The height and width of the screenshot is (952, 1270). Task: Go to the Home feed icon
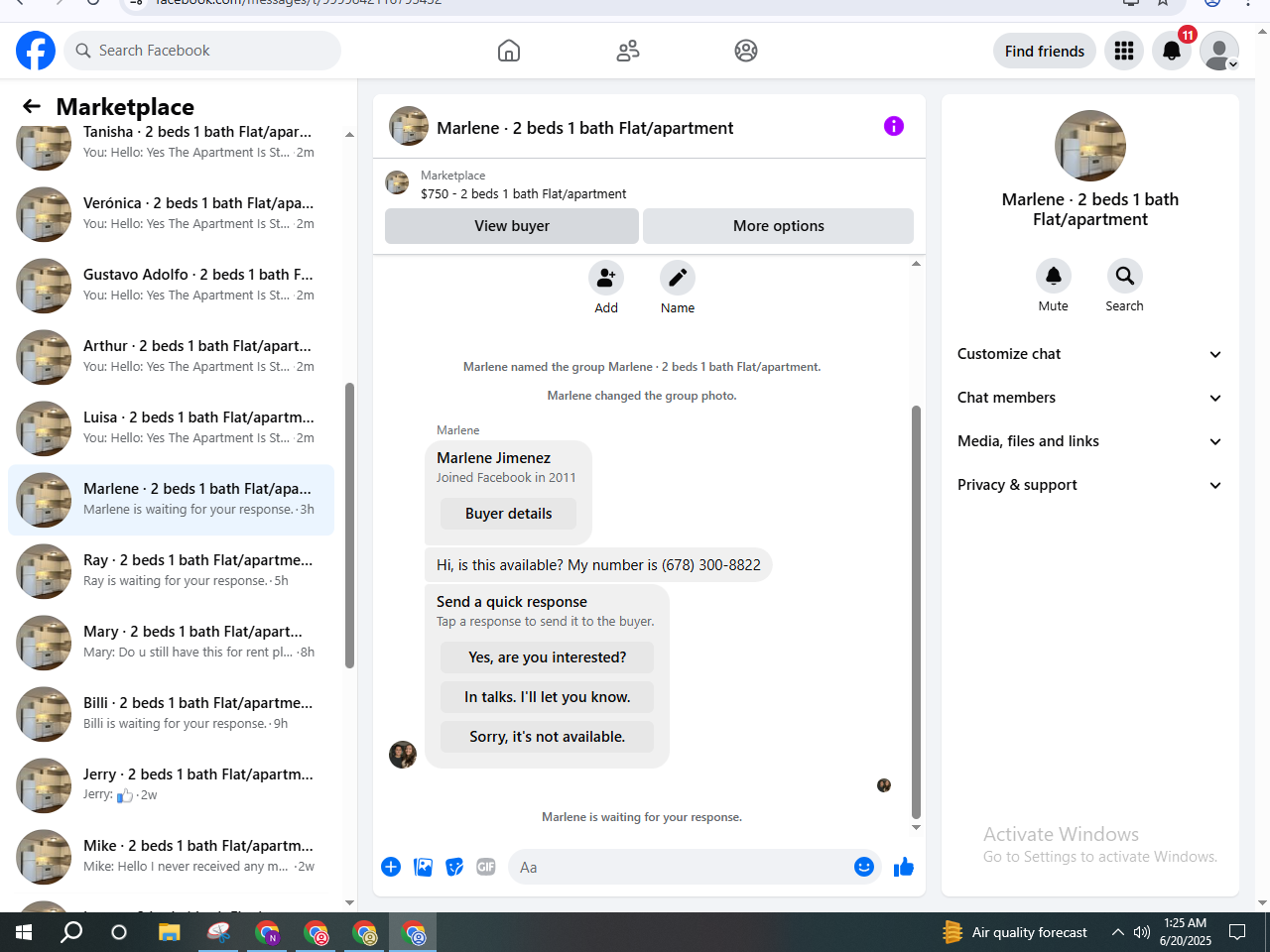tap(509, 51)
